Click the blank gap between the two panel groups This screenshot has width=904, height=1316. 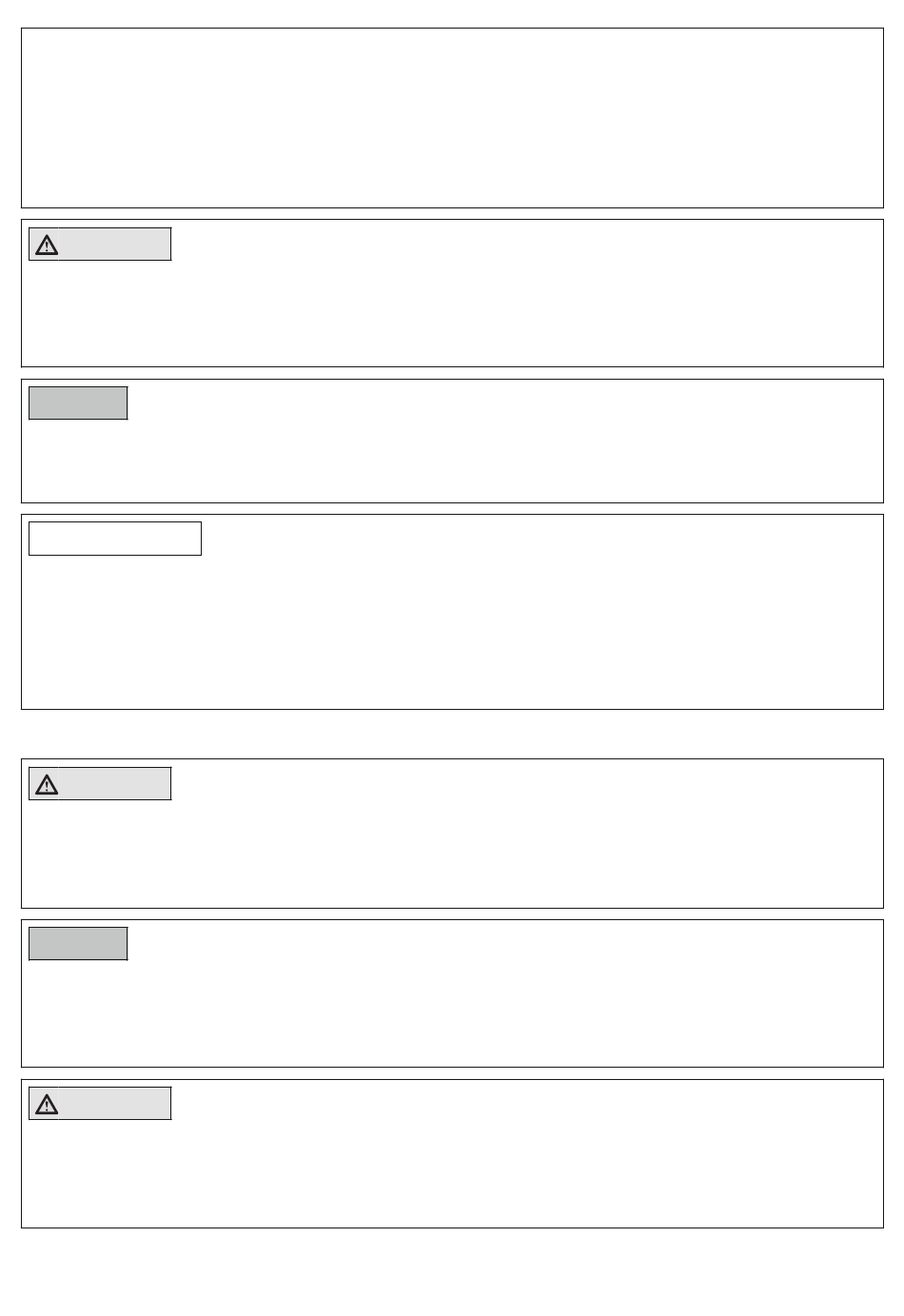[452, 734]
